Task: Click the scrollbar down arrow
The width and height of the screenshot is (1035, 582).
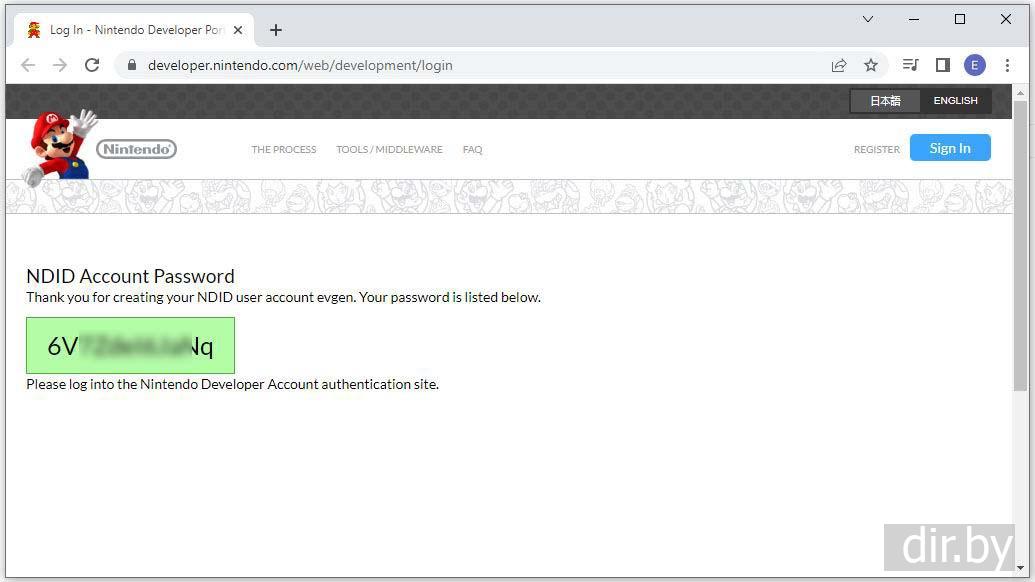Action: (x=1020, y=567)
